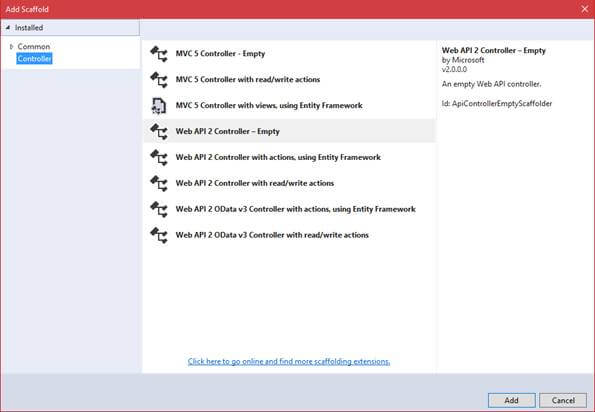595x412 pixels.
Task: Click the Web API 2 Controller – Empty icon
Action: (x=159, y=132)
